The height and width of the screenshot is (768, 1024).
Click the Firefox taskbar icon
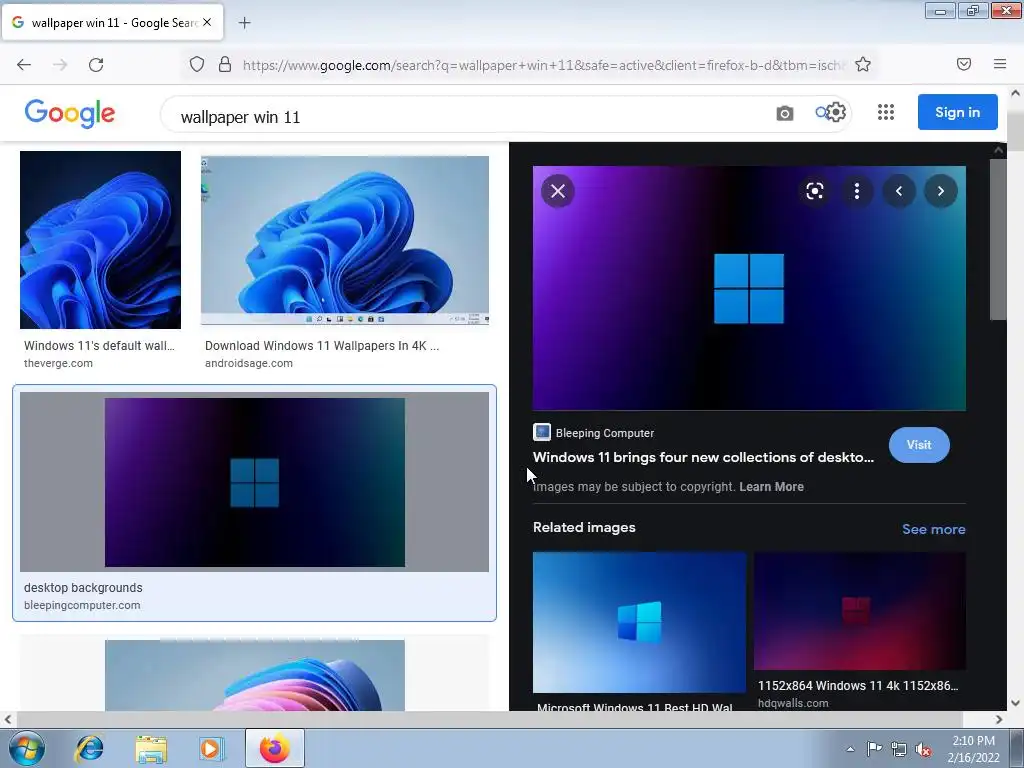point(275,748)
